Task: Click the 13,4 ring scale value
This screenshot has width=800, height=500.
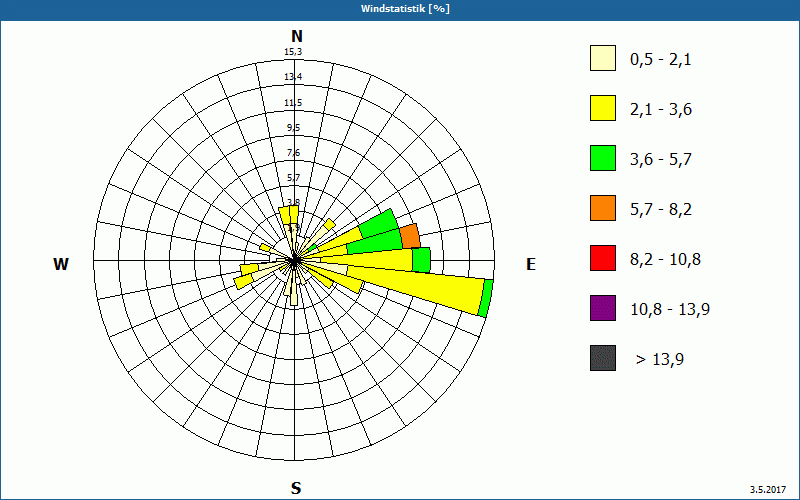Action: 293,77
